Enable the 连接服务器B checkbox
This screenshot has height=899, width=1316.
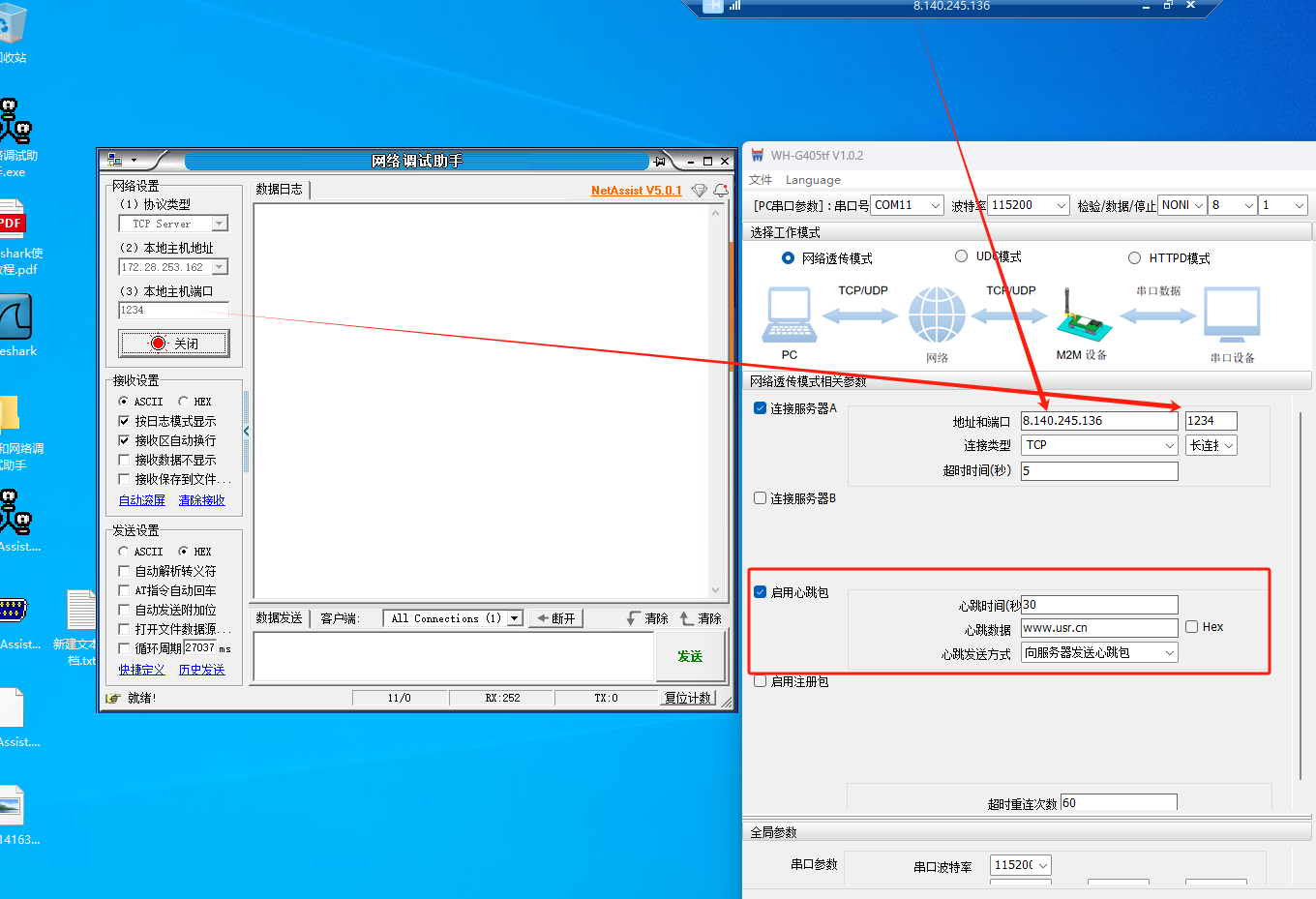(x=761, y=498)
